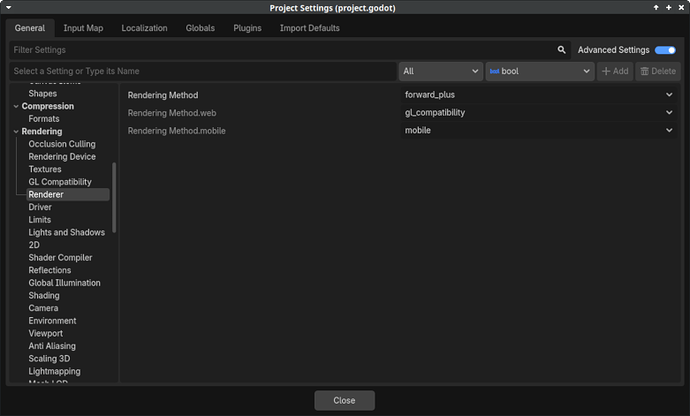This screenshot has width=690, height=416.
Task: Select Reflections in the tree
Action: coord(50,270)
